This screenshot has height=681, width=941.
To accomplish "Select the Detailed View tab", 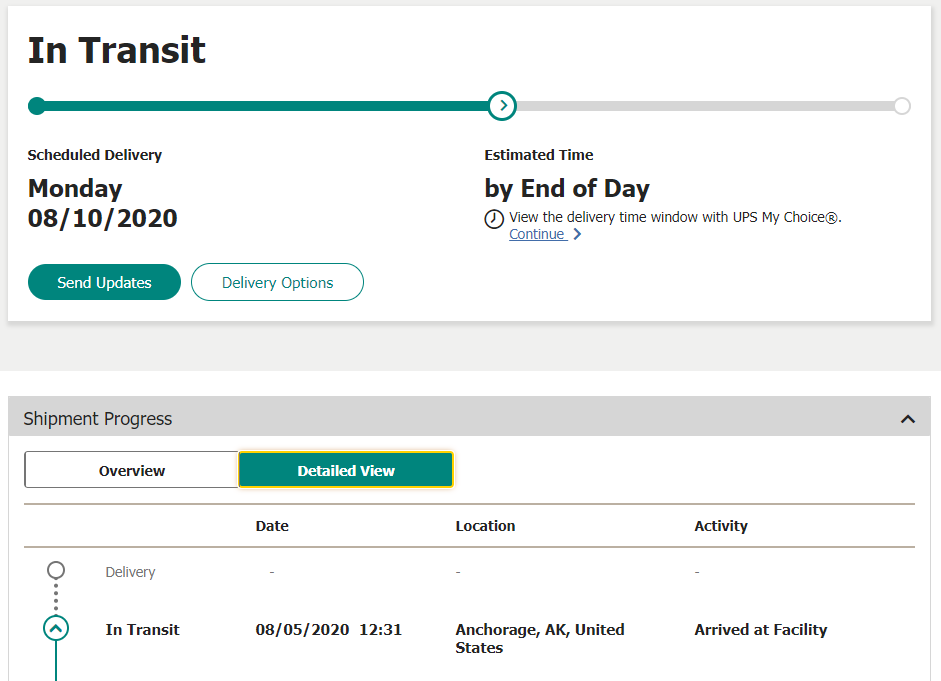I will [x=346, y=470].
